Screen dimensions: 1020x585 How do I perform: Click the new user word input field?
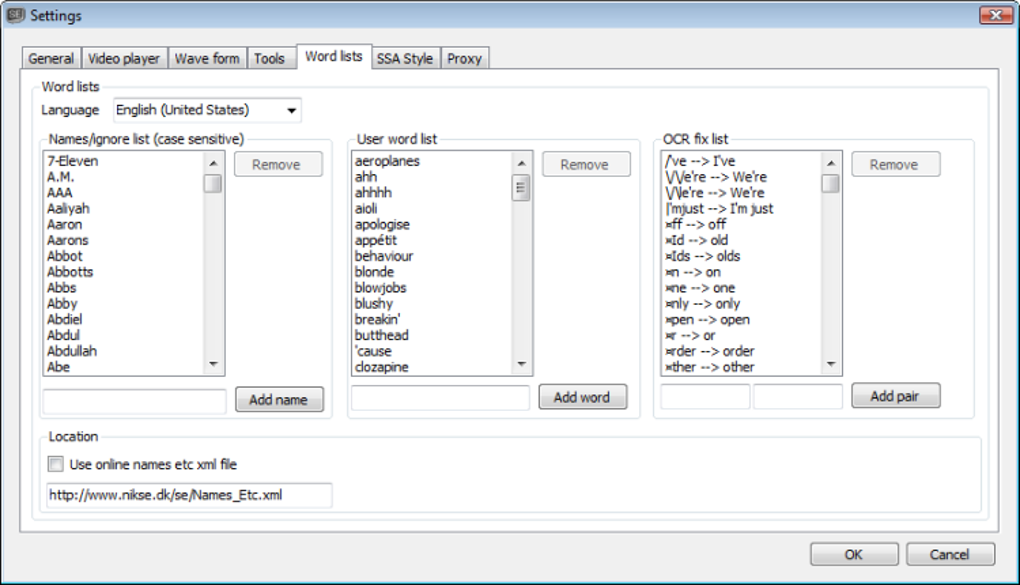click(440, 398)
